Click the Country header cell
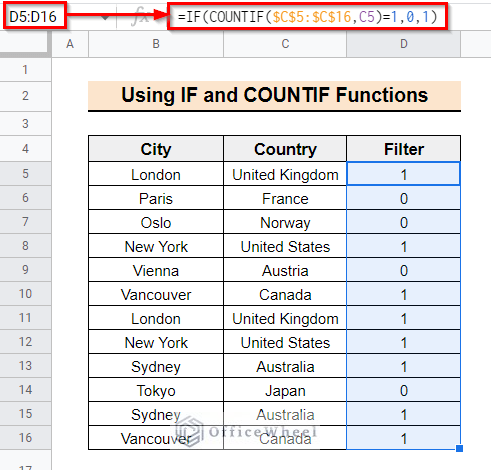 pyautogui.click(x=285, y=149)
